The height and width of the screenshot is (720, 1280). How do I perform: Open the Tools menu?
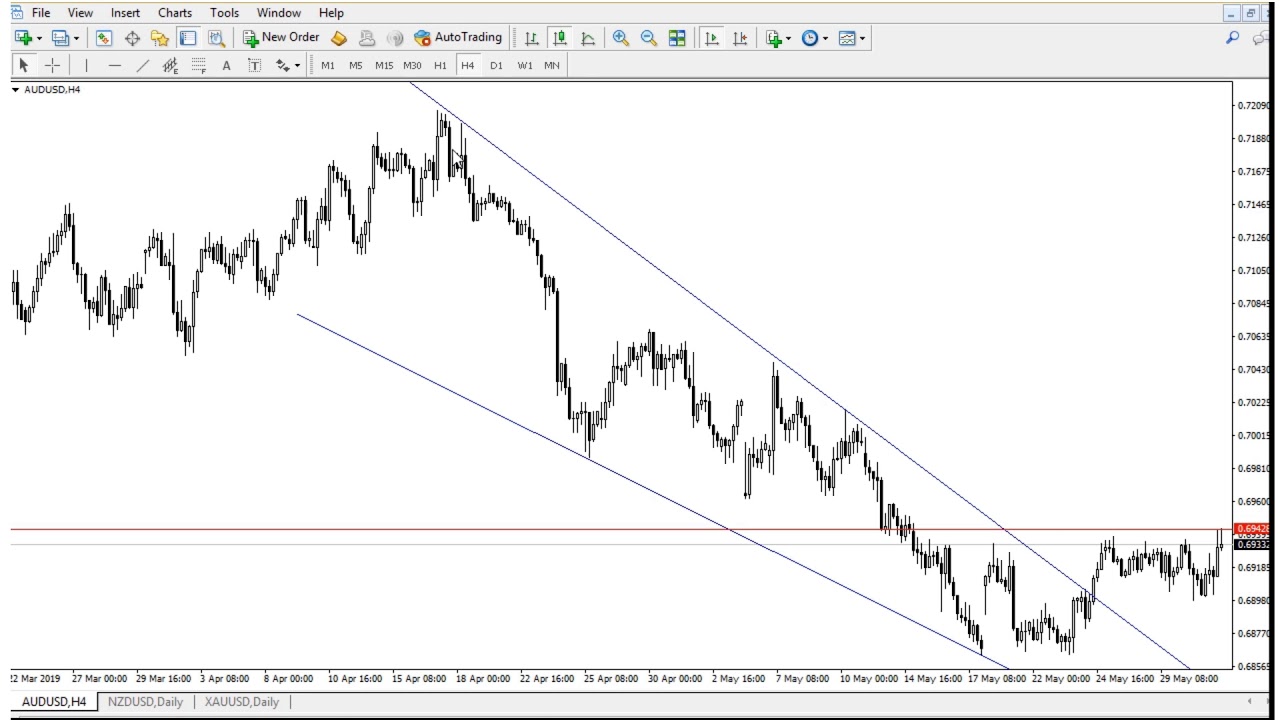click(x=224, y=13)
